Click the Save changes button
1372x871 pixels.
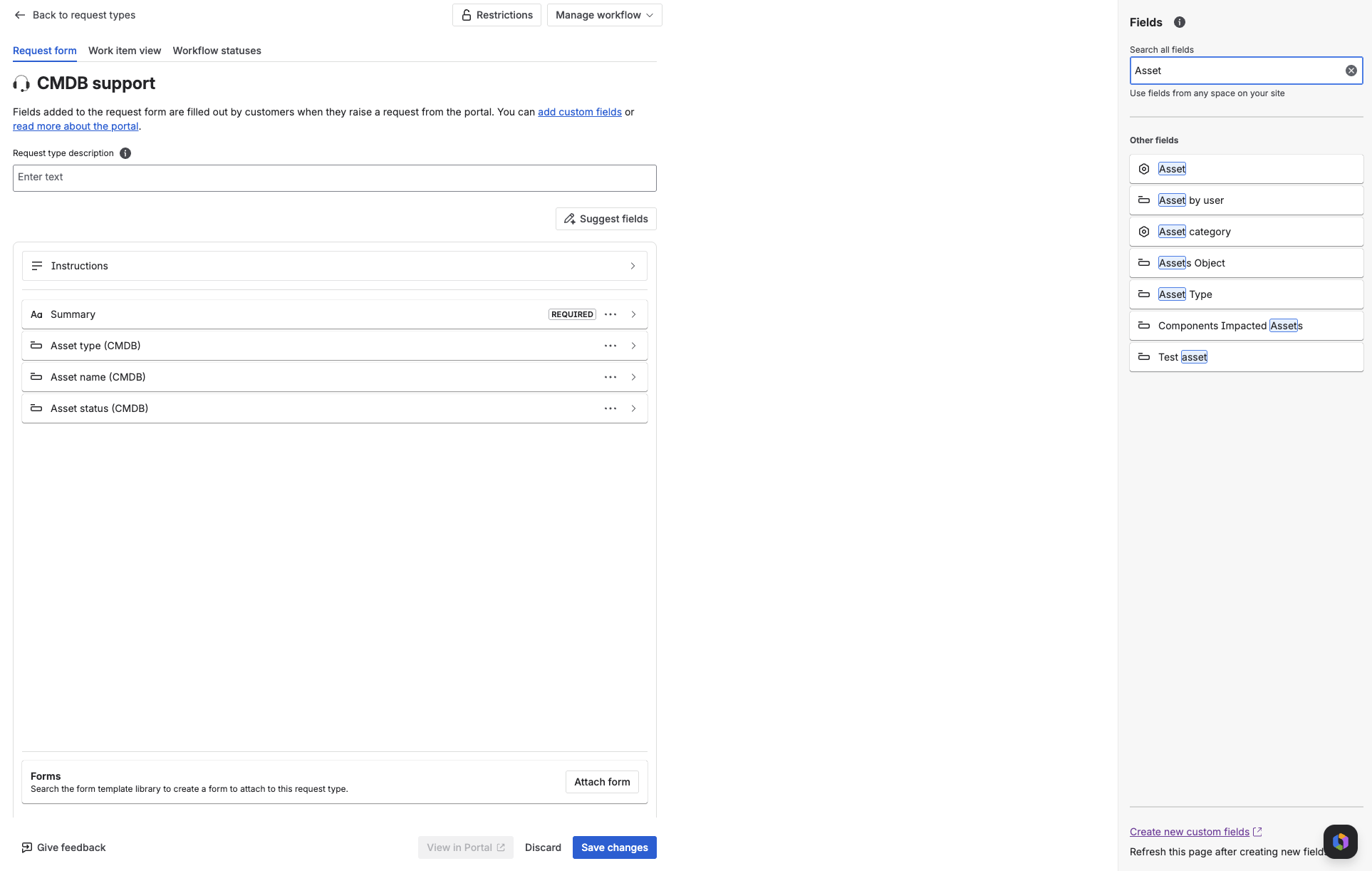pyautogui.click(x=614, y=847)
